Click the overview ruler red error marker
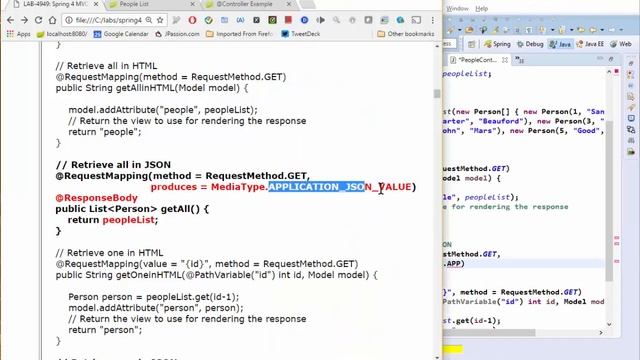This screenshot has width=640, height=360. coord(617,71)
